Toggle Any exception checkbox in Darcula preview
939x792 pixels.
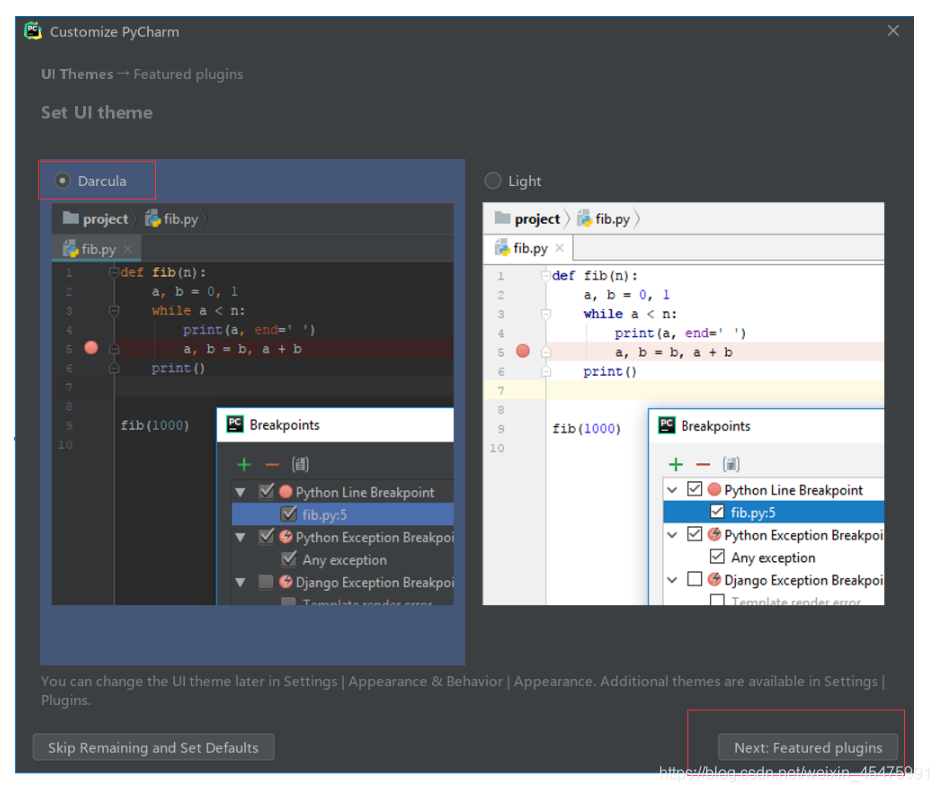[289, 559]
